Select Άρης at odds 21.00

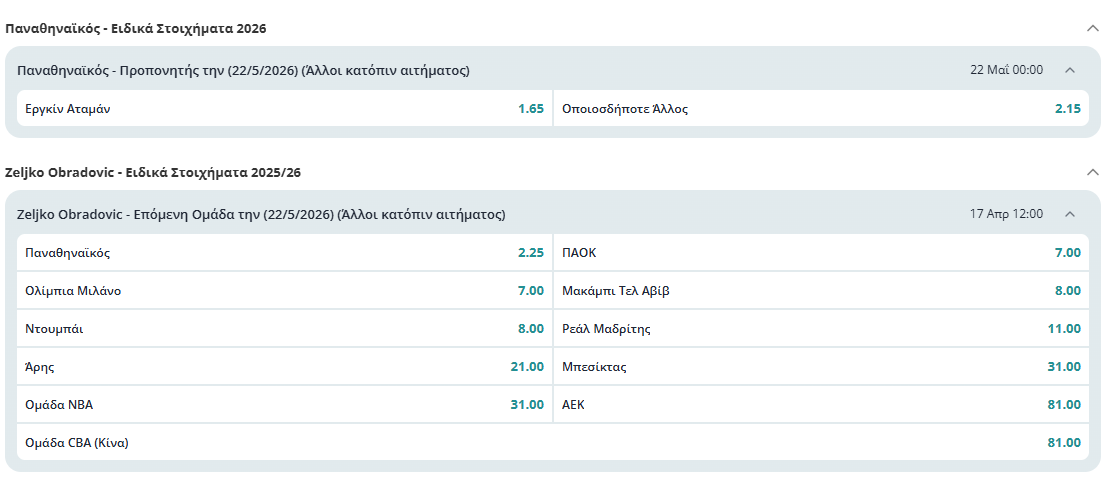285,367
